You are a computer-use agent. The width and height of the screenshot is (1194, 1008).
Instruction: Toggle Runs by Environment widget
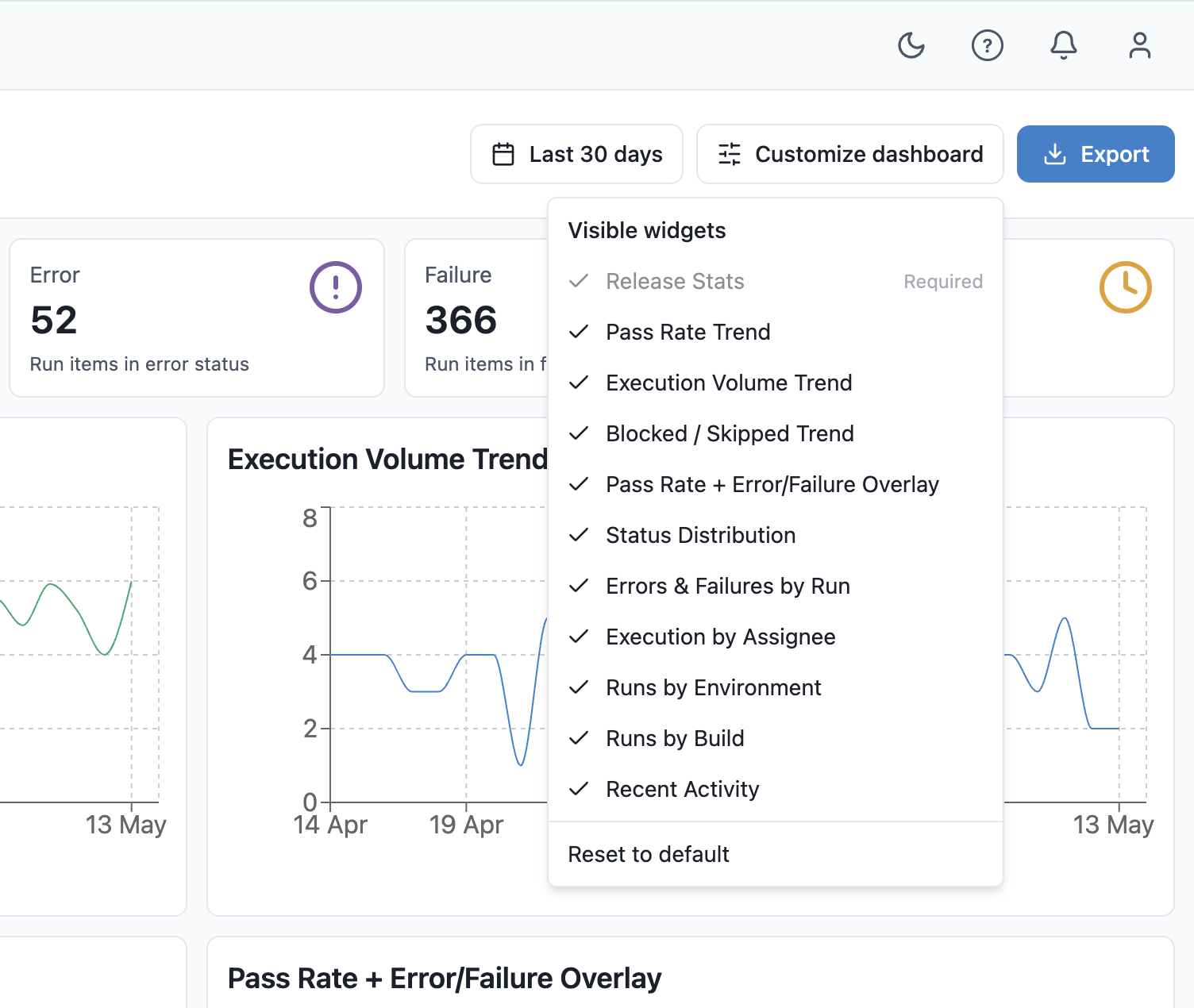[x=776, y=687]
